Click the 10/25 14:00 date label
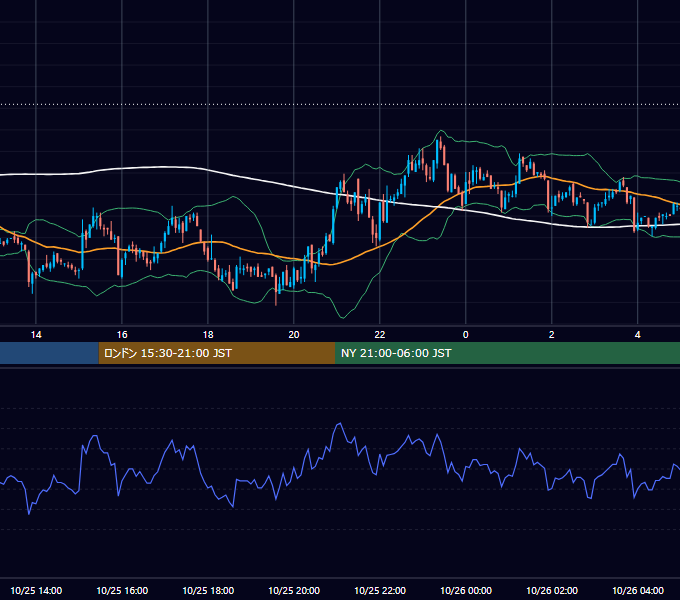Viewport: 680px width, 600px height. point(36,590)
